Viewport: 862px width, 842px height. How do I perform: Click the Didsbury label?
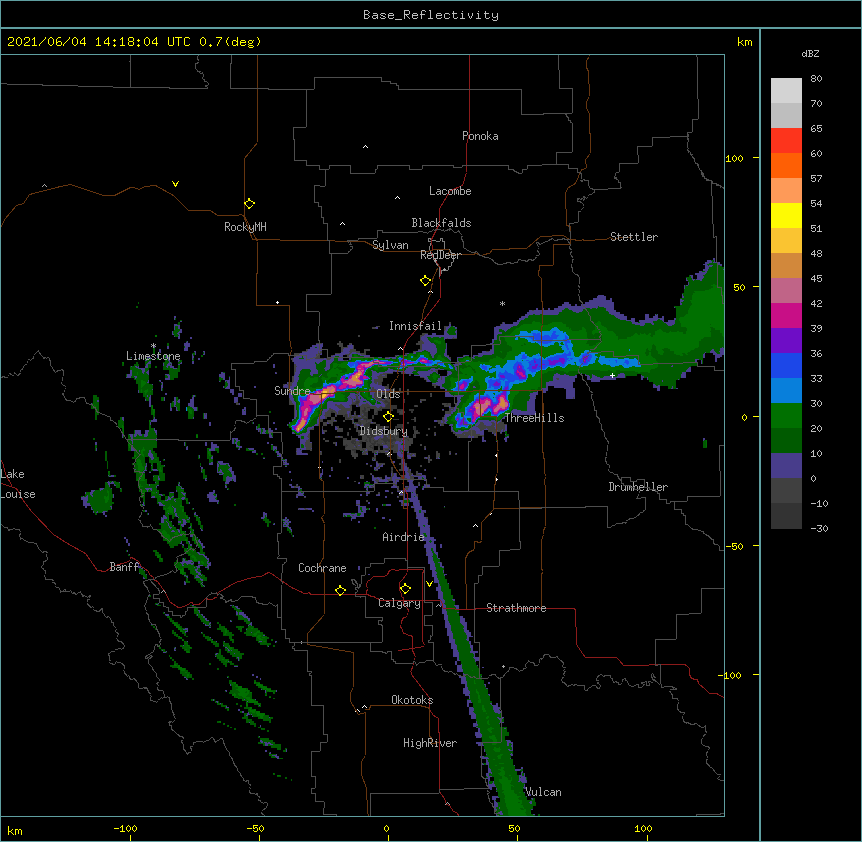pos(383,431)
